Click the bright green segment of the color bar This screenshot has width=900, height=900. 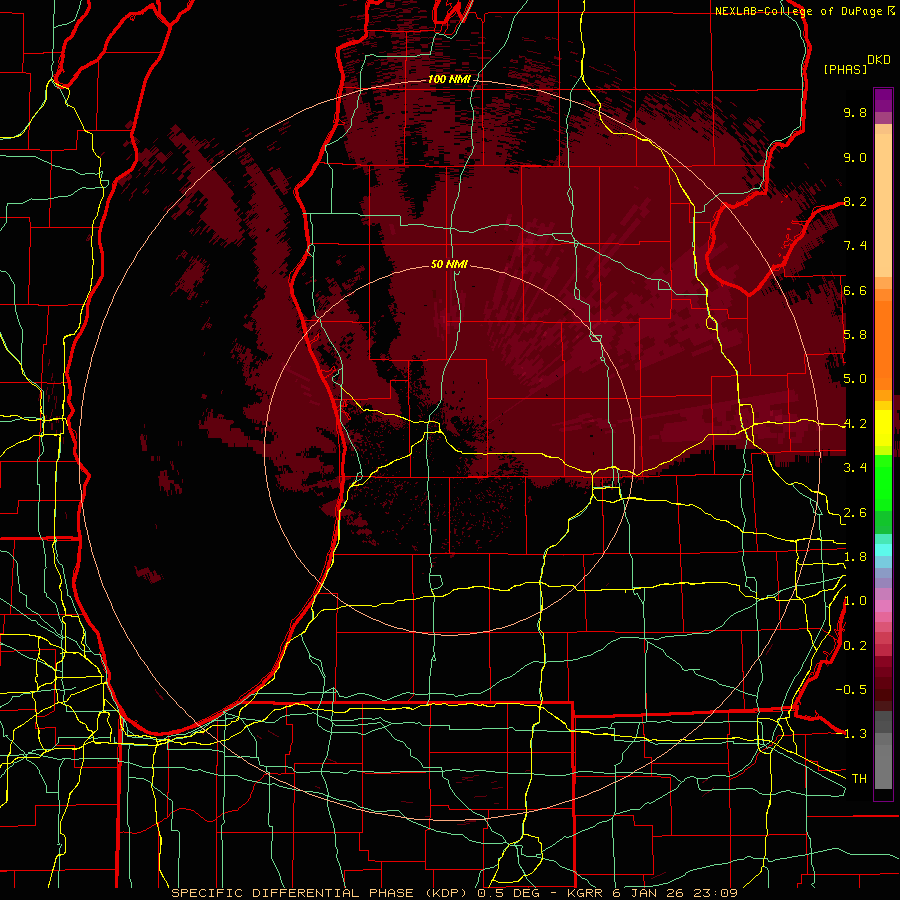click(883, 483)
